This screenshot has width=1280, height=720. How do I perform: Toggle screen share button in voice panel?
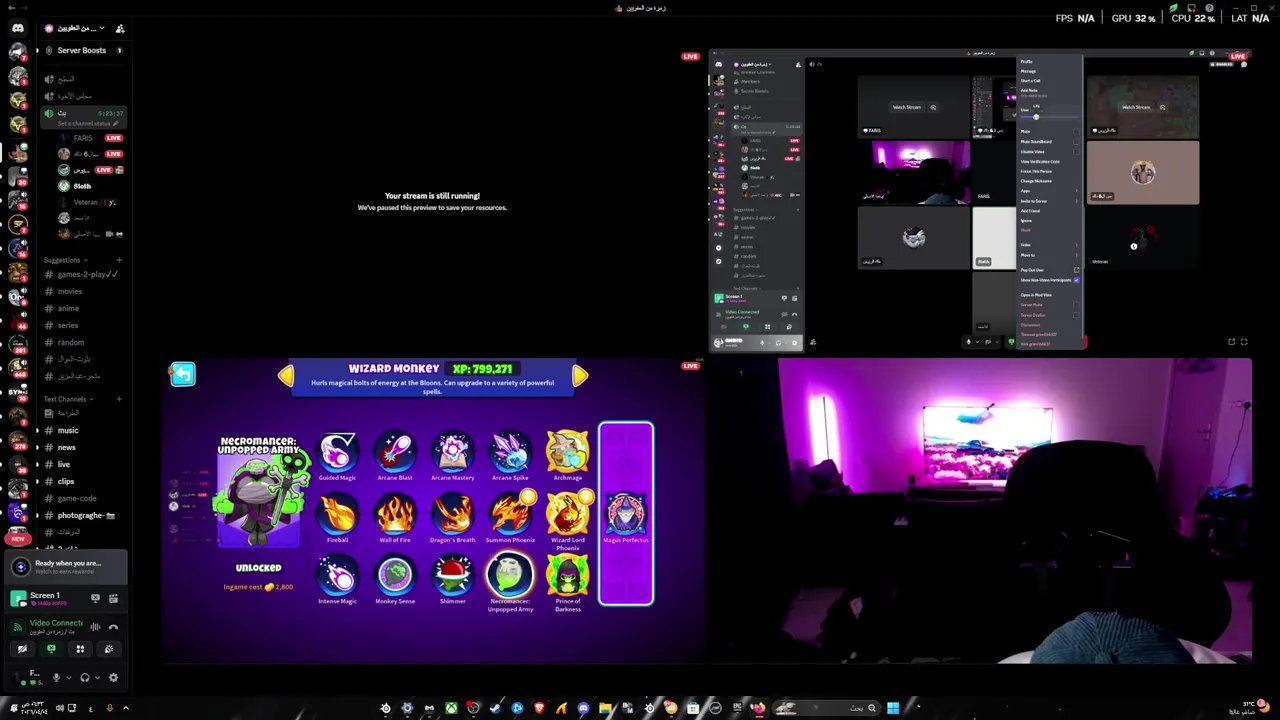(x=51, y=649)
